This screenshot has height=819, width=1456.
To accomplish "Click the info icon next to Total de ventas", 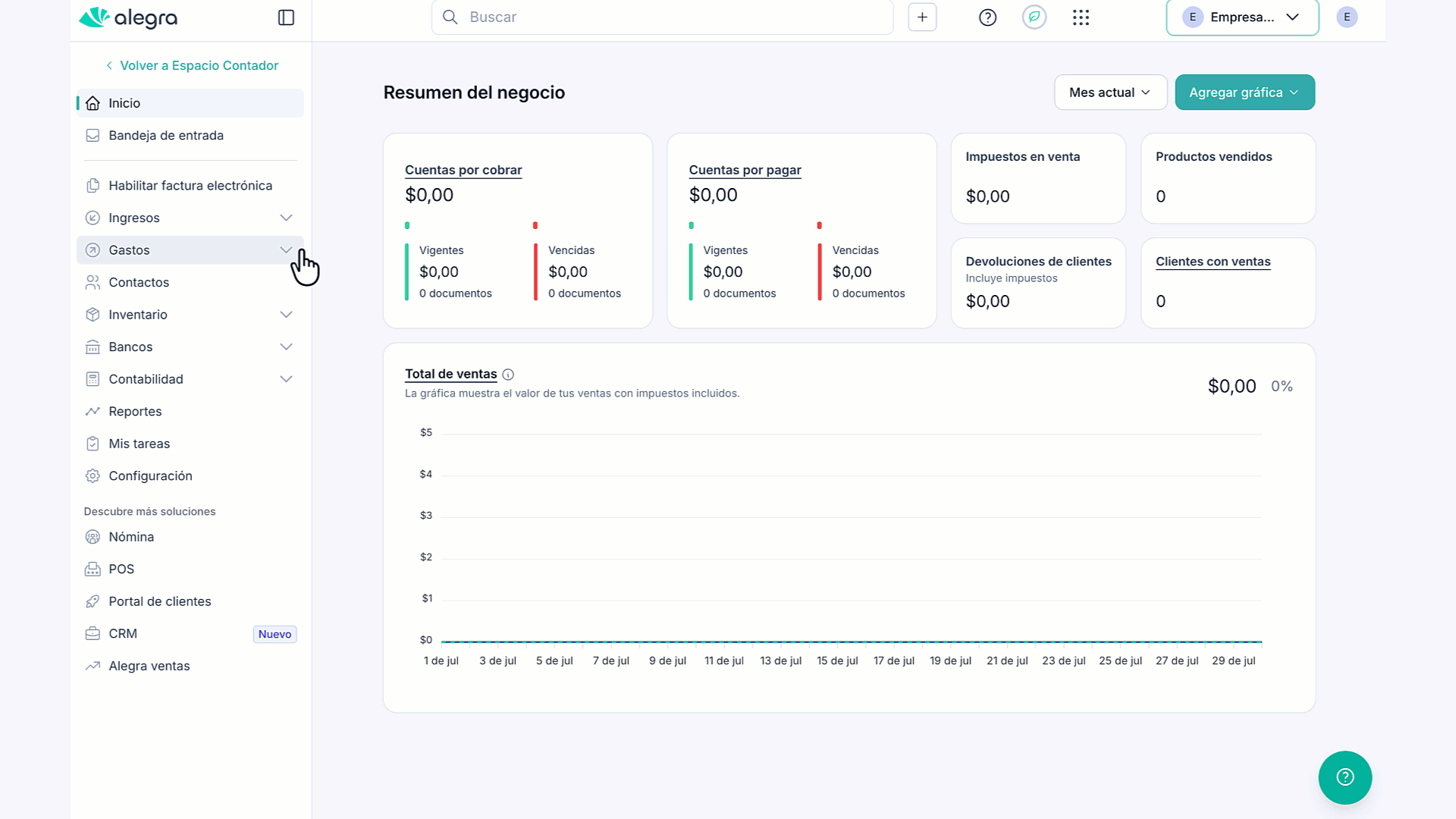I will 508,375.
